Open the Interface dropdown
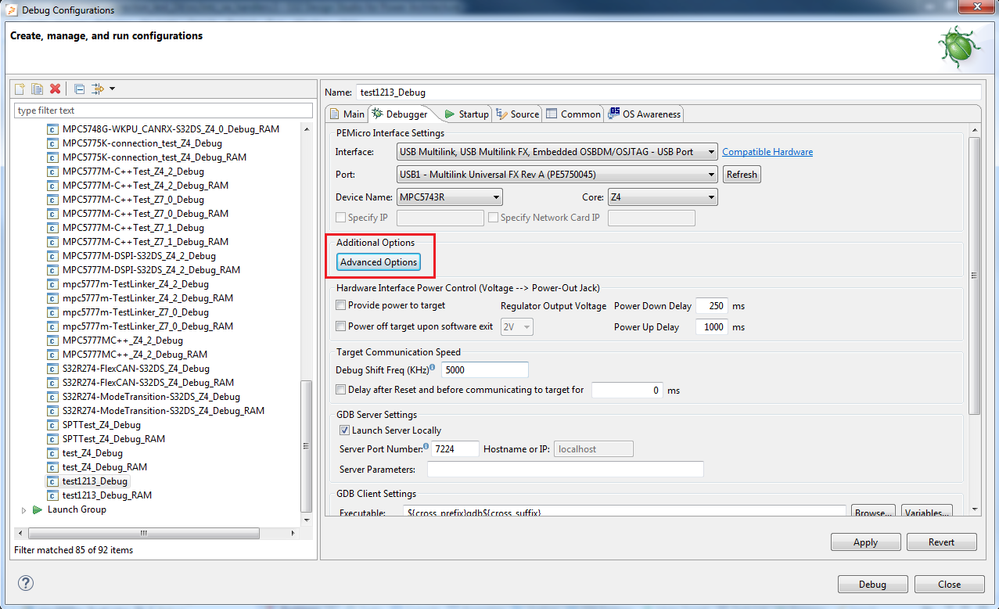999x609 pixels. 557,152
